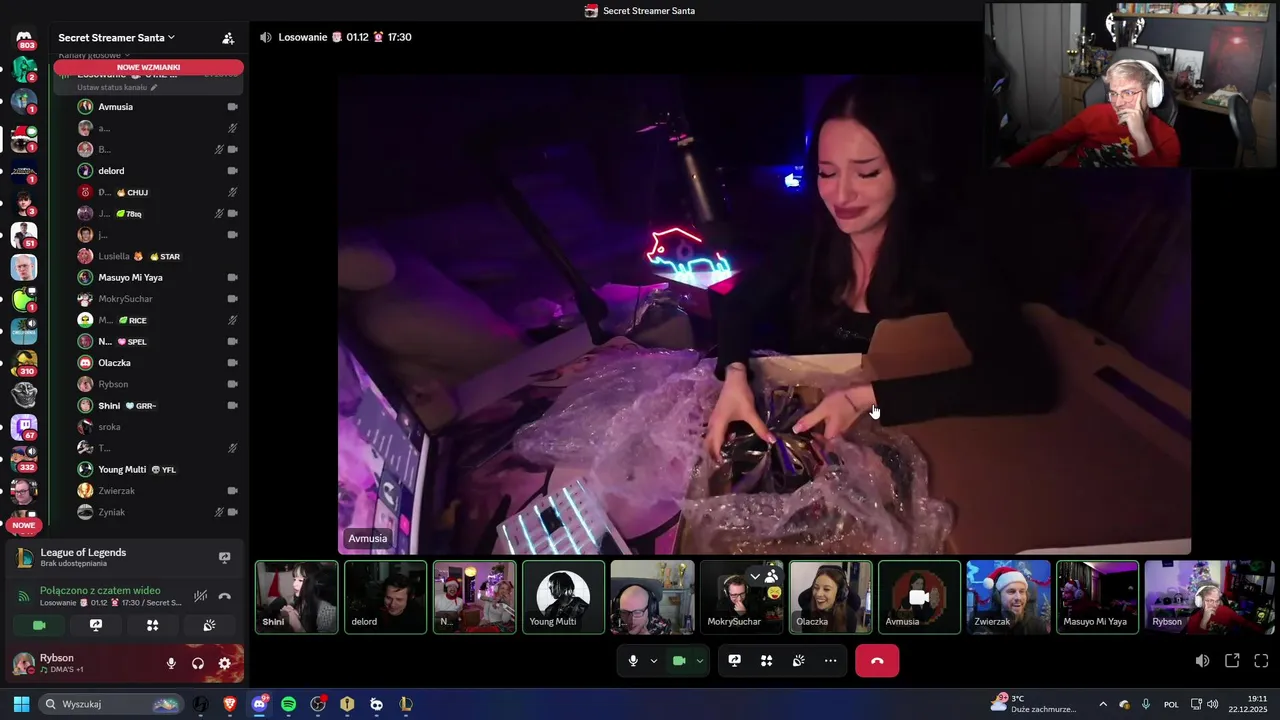The height and width of the screenshot is (720, 1280).
Task: Focus the Zwierzak video thumbnail
Action: [x=1008, y=597]
